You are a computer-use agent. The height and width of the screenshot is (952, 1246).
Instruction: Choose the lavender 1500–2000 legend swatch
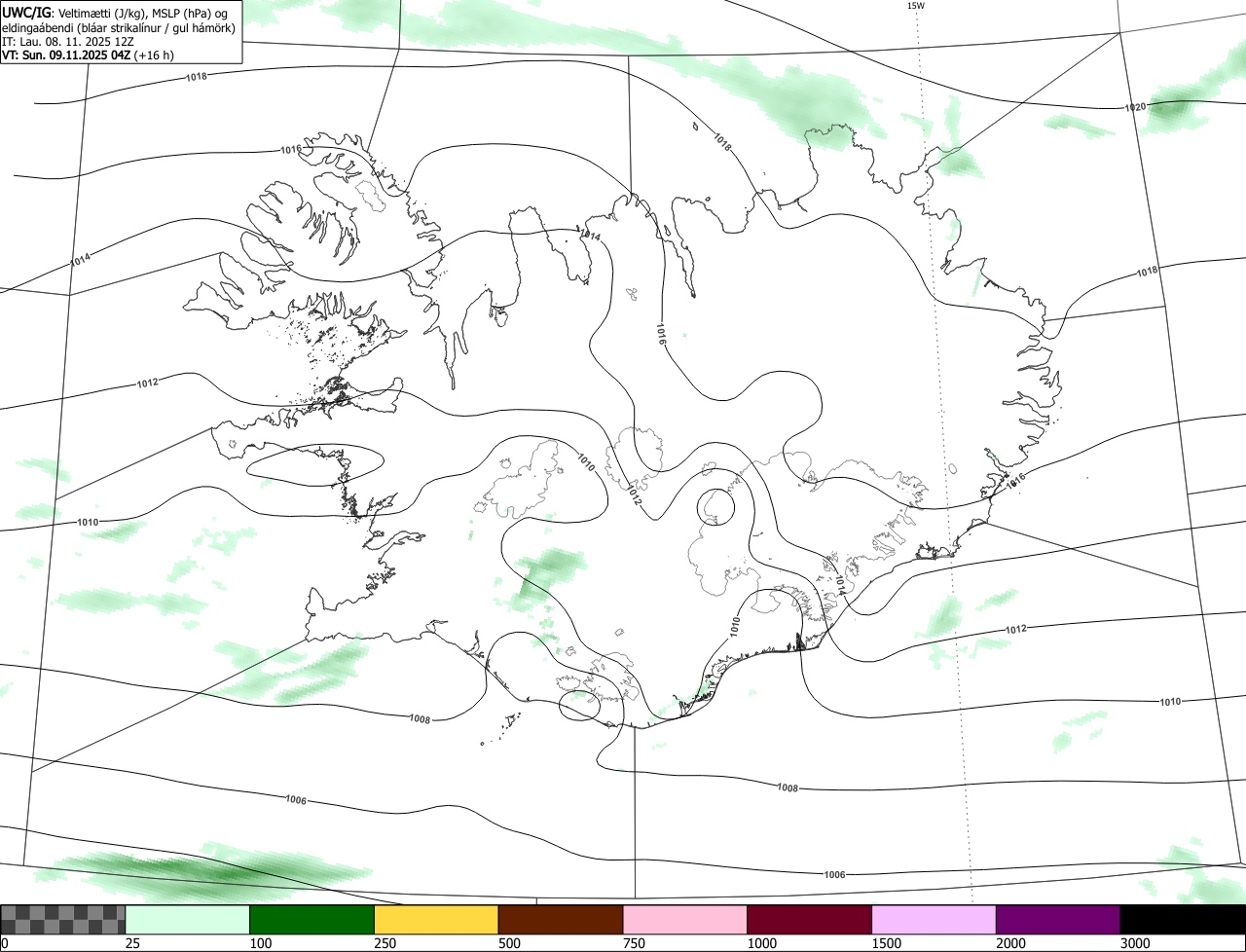pyautogui.click(x=934, y=920)
